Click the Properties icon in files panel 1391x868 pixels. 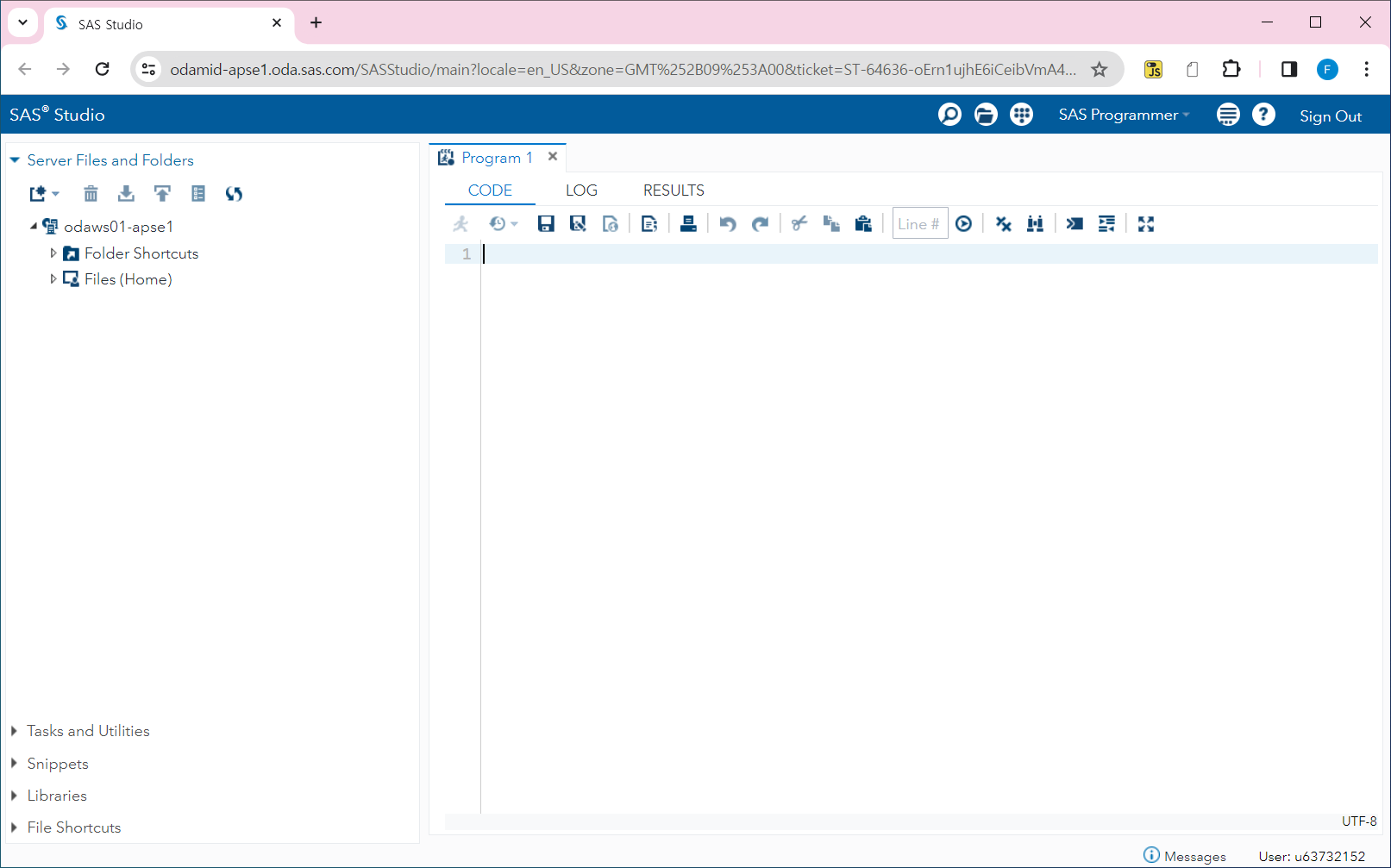point(198,194)
